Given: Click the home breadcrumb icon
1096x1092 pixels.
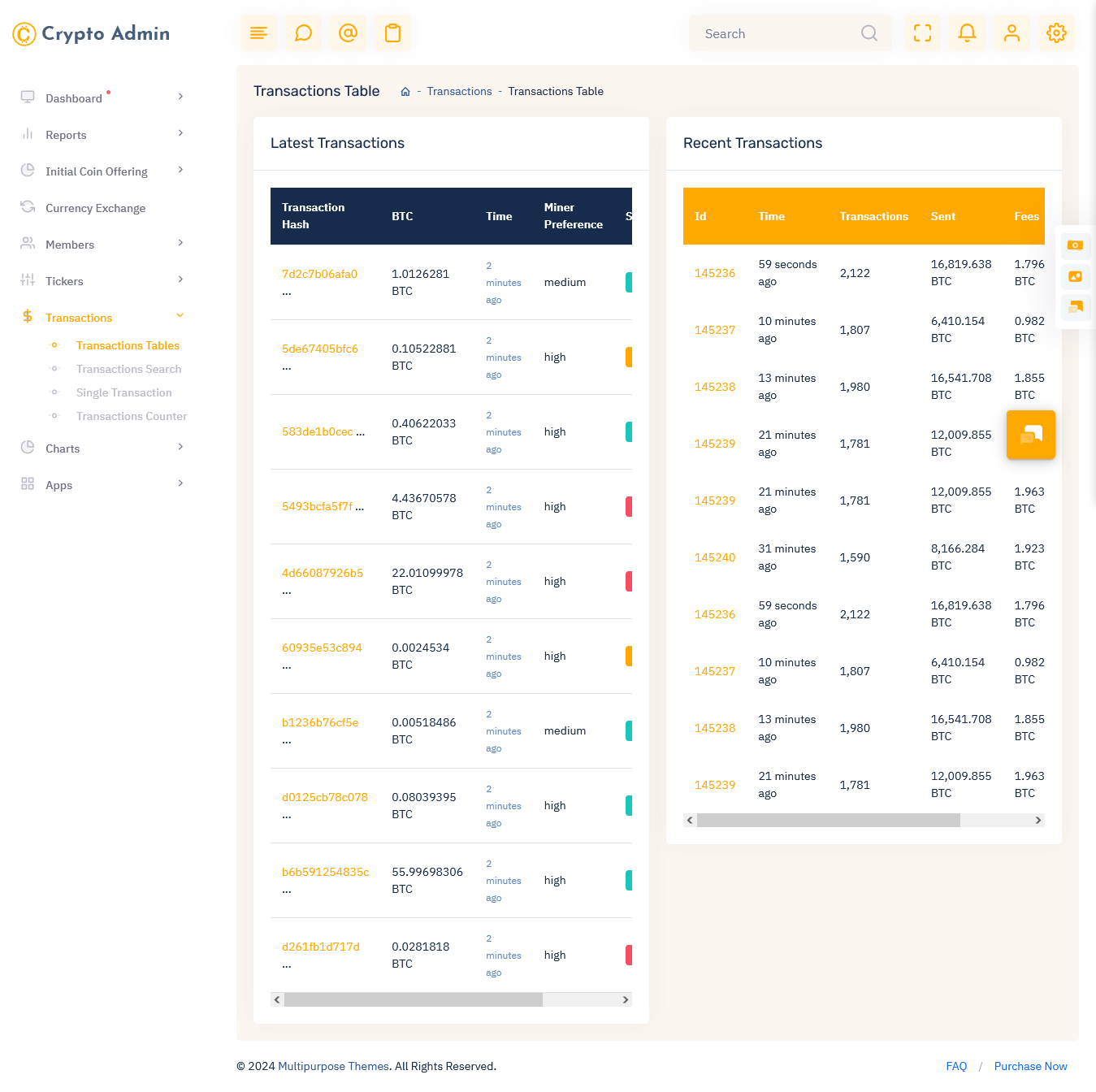Looking at the screenshot, I should coord(405,92).
